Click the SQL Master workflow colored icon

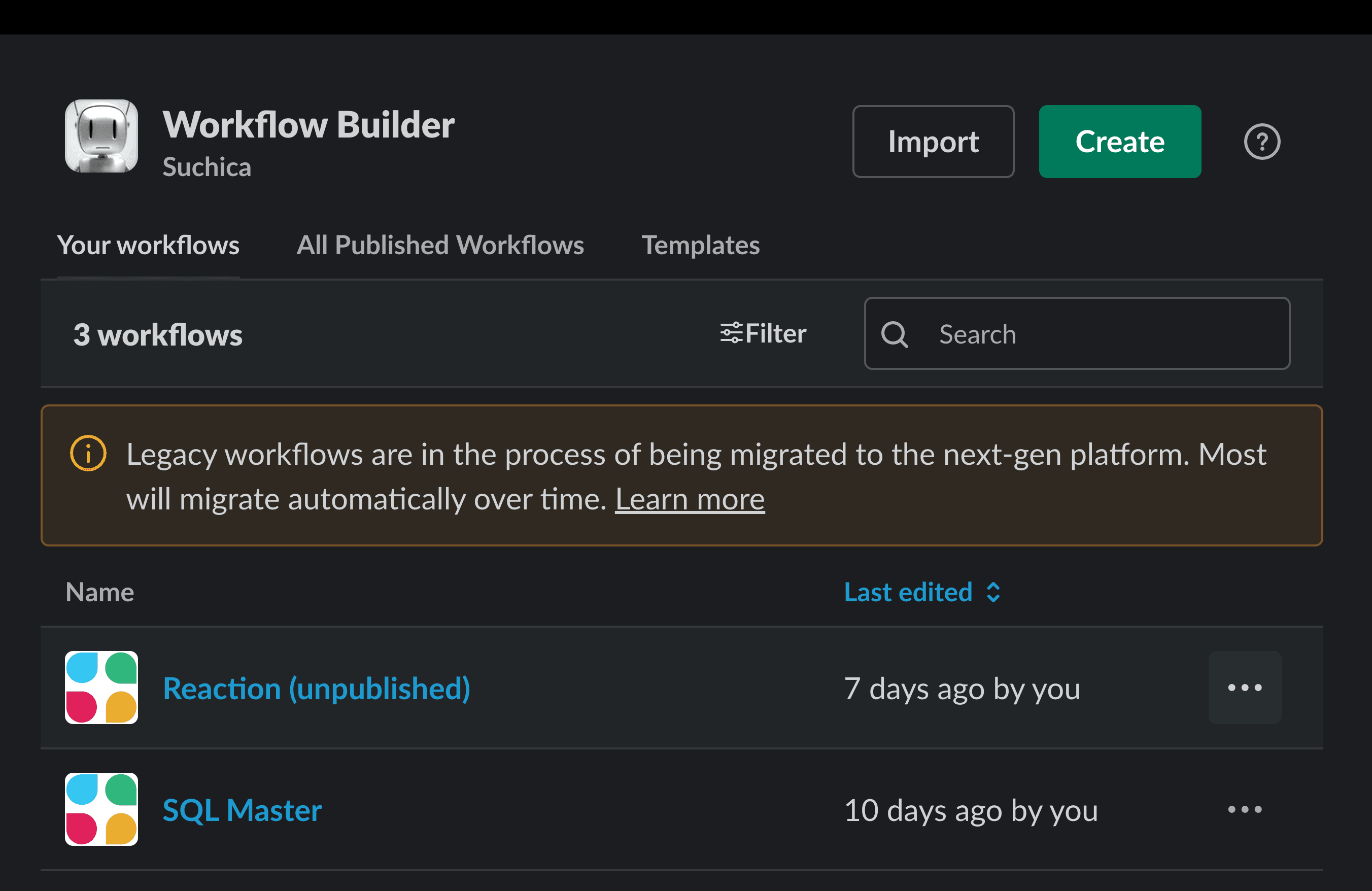click(101, 810)
